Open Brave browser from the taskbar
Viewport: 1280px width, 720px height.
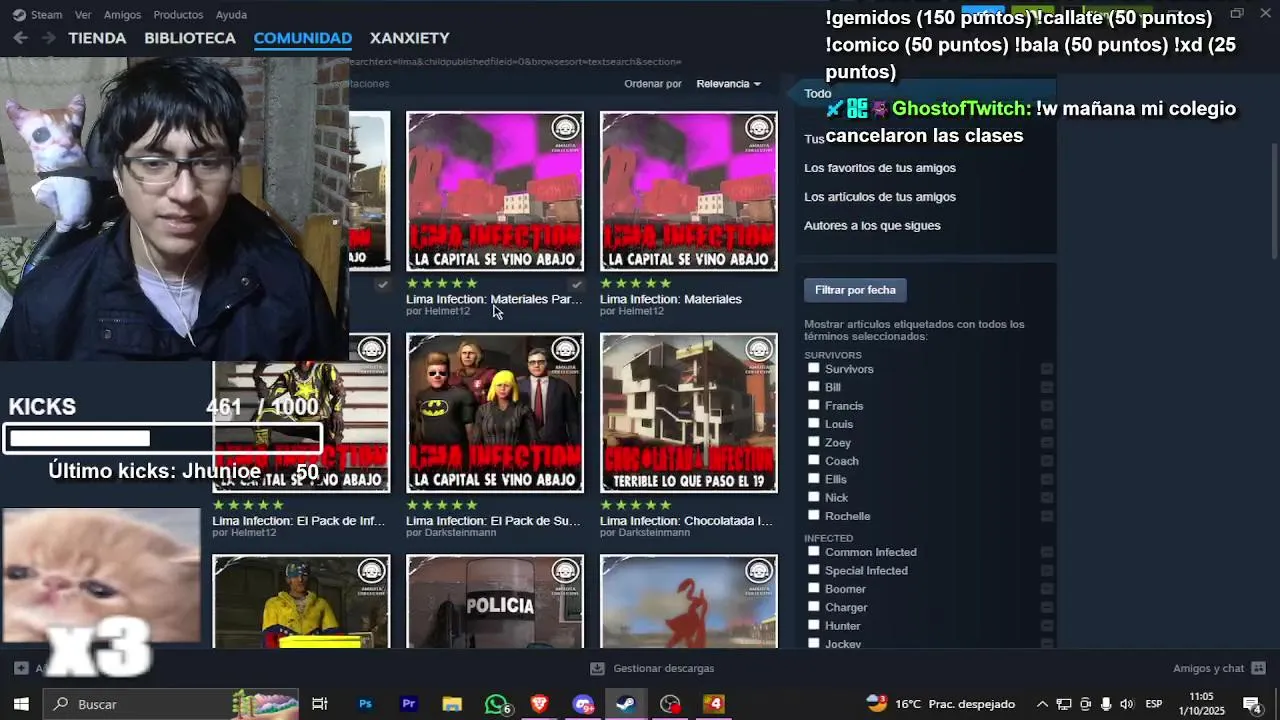(x=540, y=704)
